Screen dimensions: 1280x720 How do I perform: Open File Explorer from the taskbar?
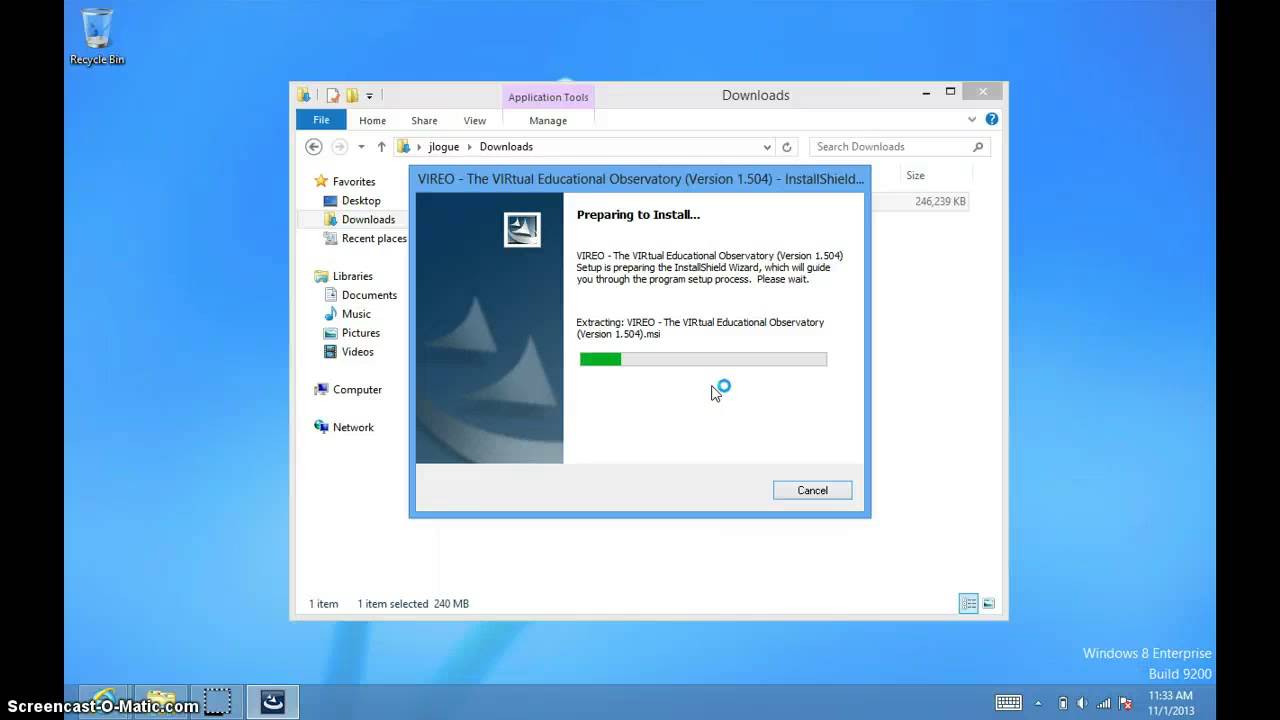point(160,701)
